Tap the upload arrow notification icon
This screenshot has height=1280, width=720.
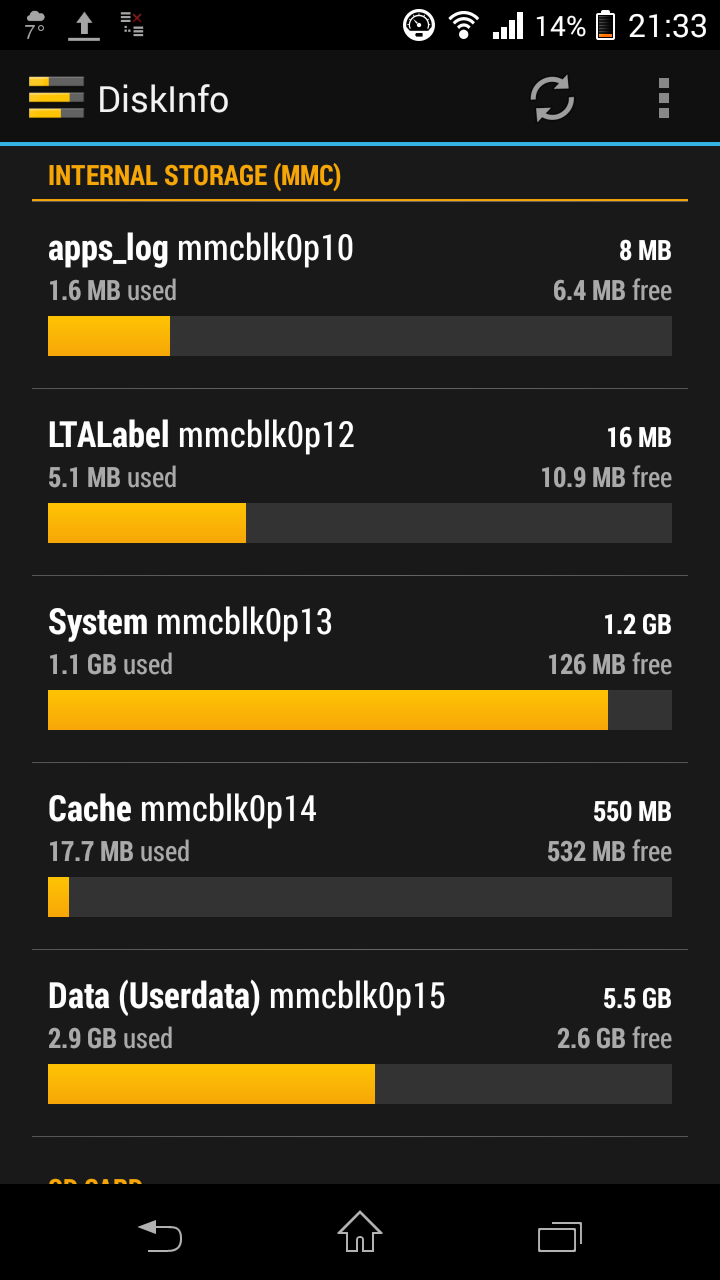84,25
